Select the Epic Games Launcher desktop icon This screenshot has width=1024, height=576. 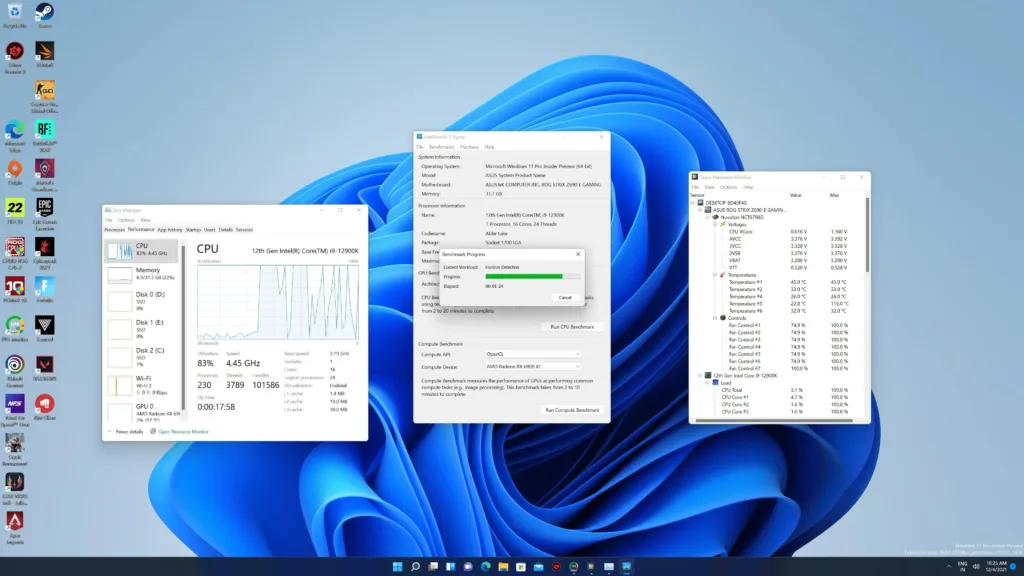coord(44,215)
